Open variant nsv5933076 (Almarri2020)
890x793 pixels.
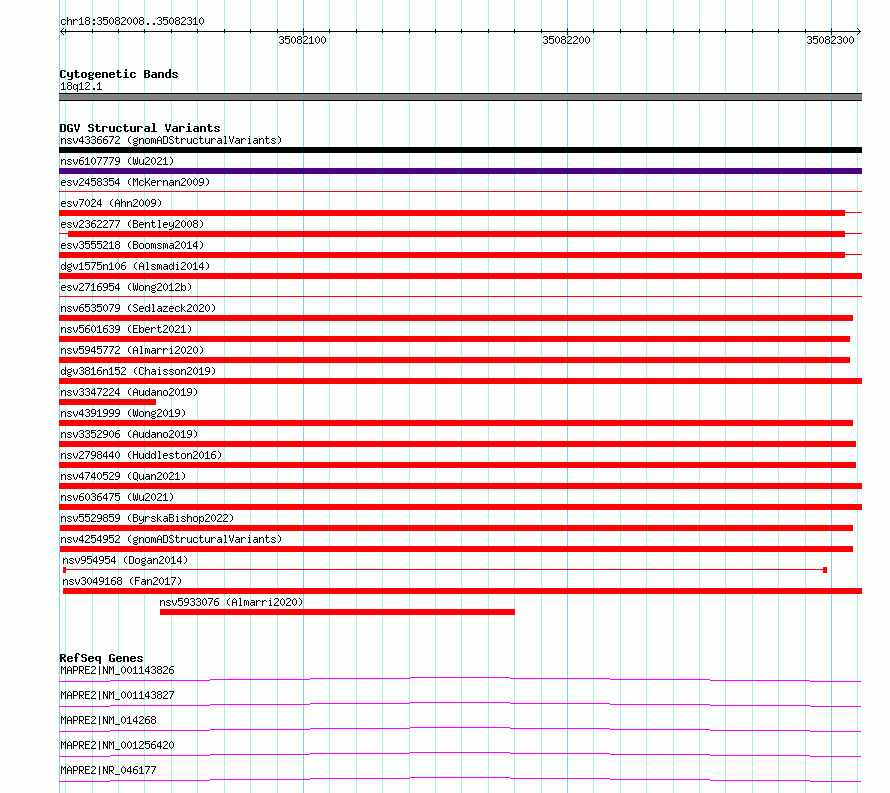pyautogui.click(x=231, y=602)
